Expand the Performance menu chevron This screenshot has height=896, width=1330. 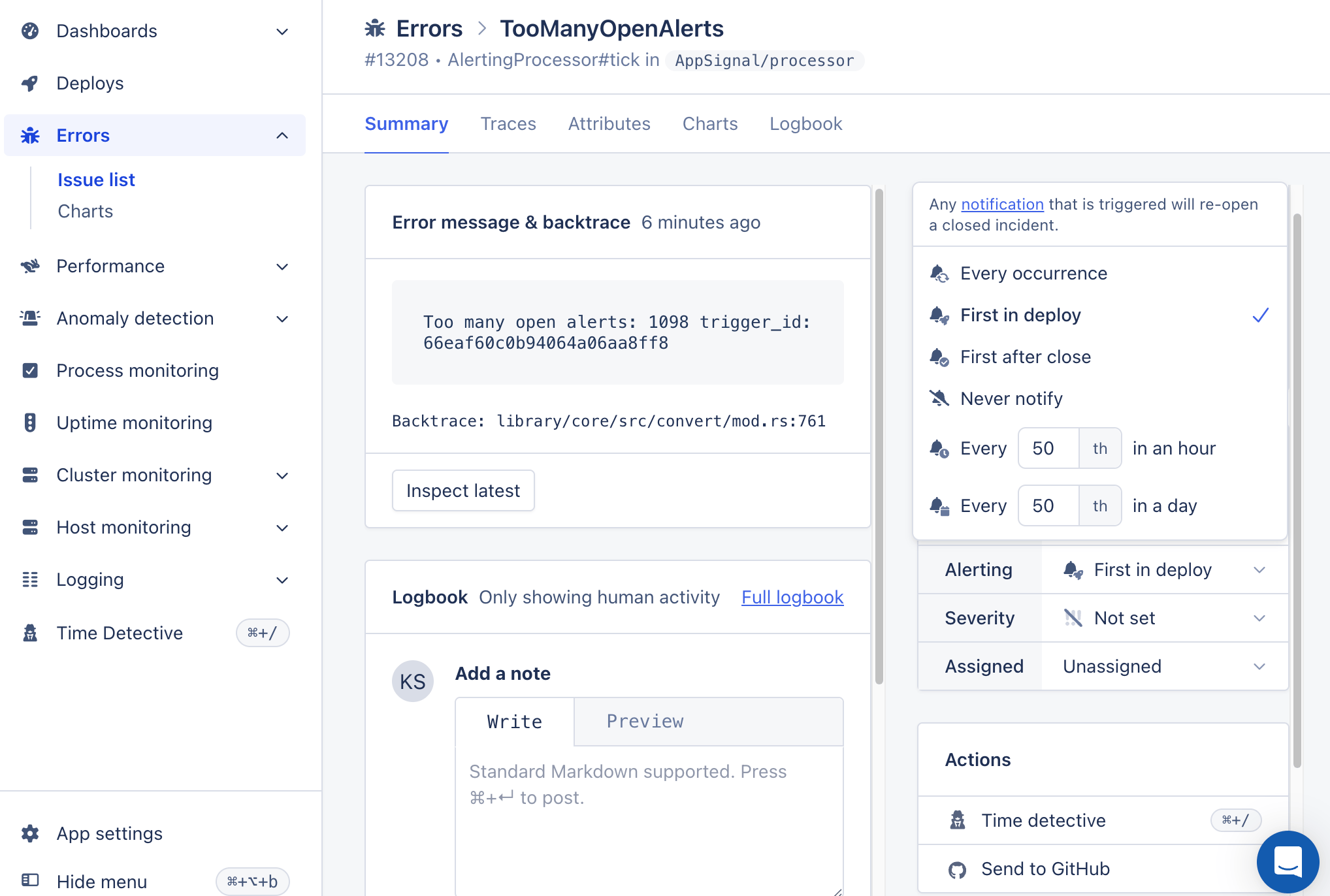point(282,266)
